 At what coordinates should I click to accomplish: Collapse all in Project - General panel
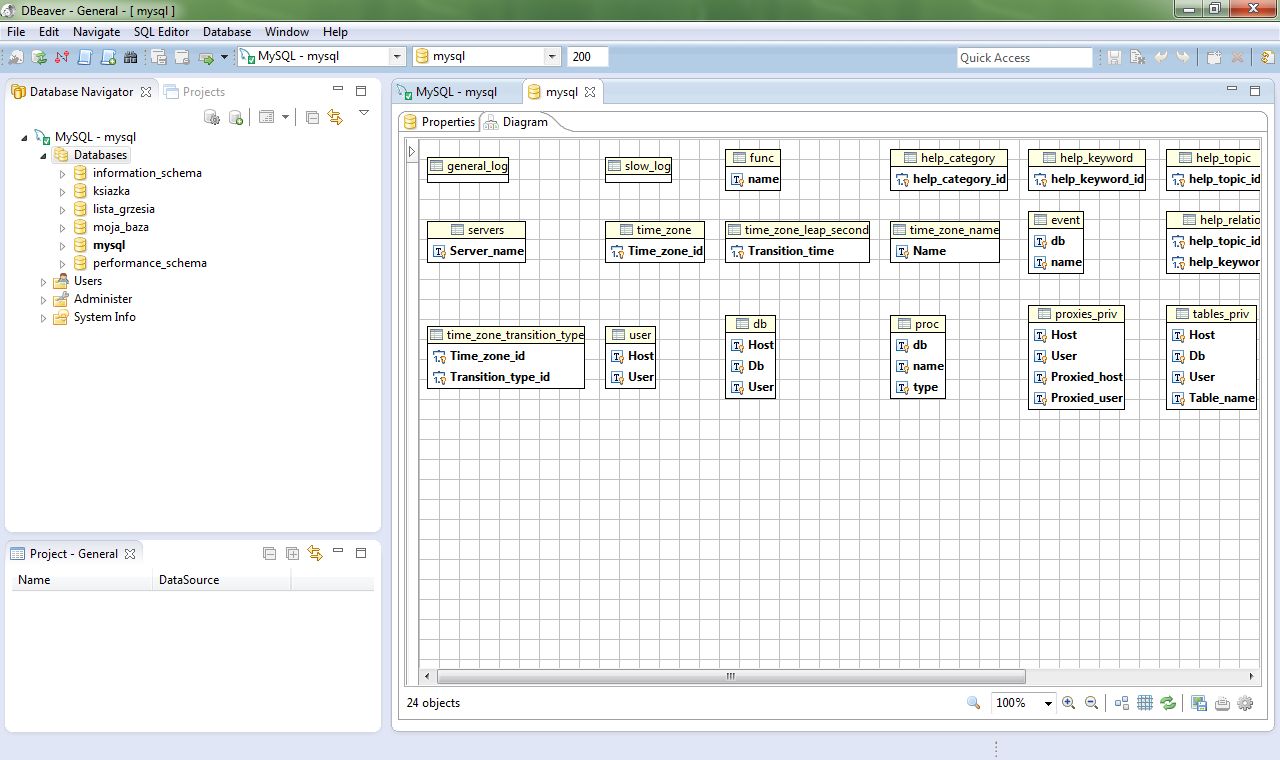tap(269, 553)
